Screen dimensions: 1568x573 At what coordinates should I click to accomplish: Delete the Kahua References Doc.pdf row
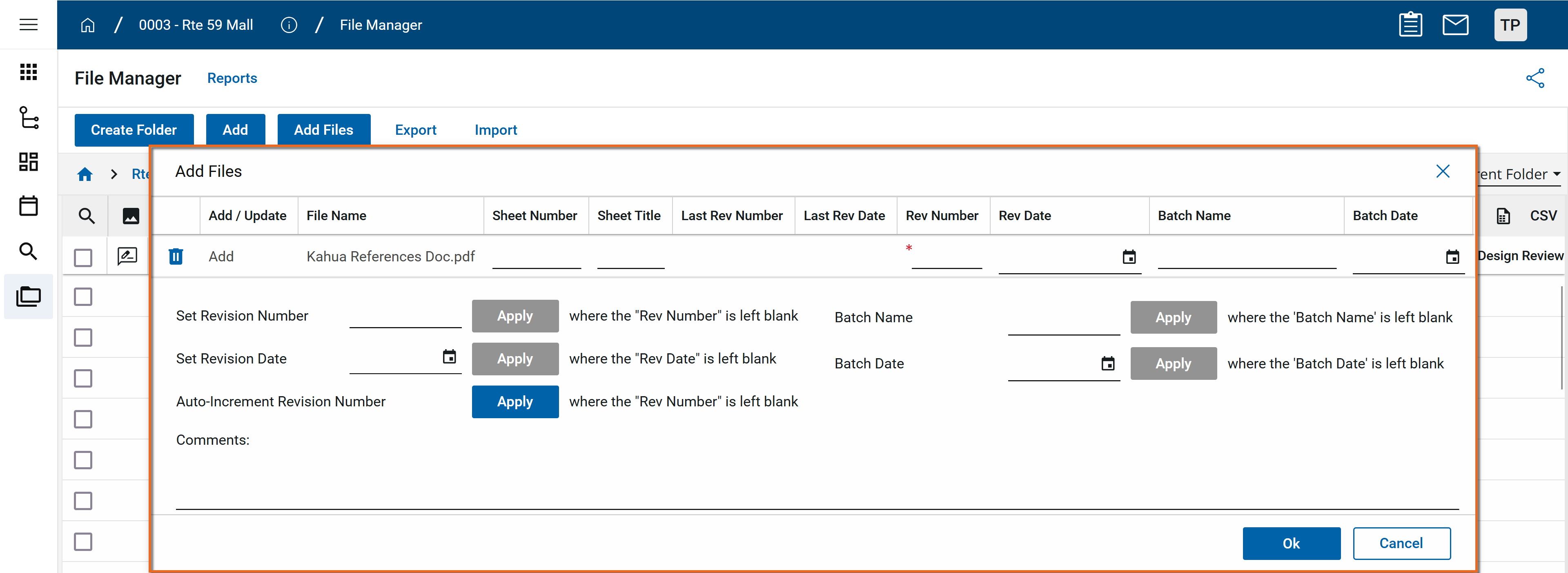175,256
